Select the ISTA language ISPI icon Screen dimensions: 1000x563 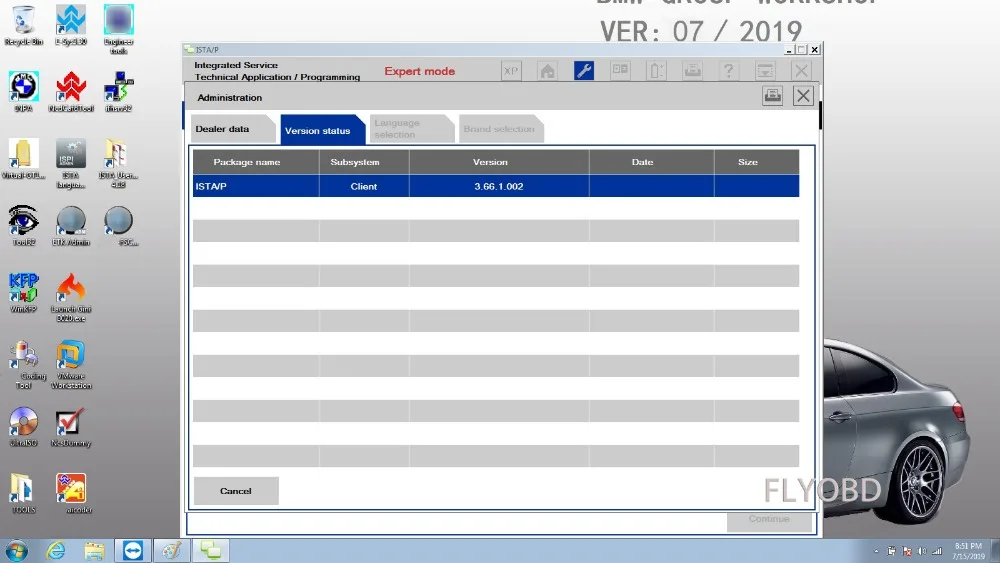coord(71,163)
